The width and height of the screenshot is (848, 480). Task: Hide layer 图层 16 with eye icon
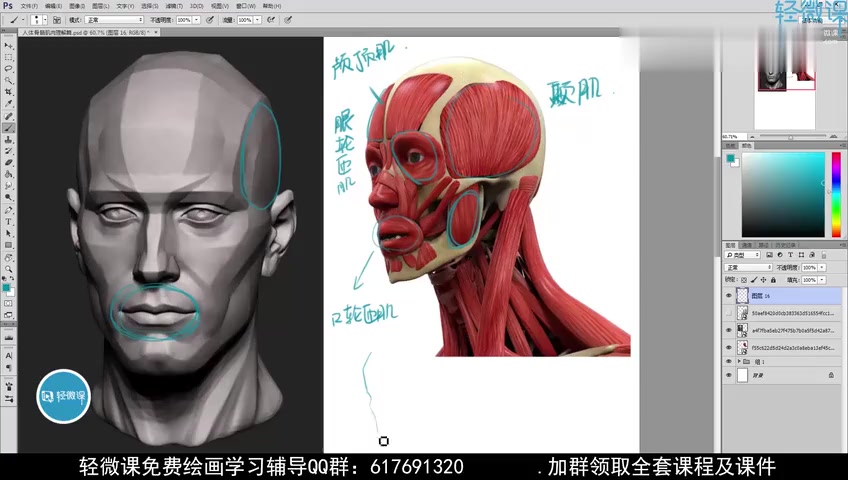728,296
